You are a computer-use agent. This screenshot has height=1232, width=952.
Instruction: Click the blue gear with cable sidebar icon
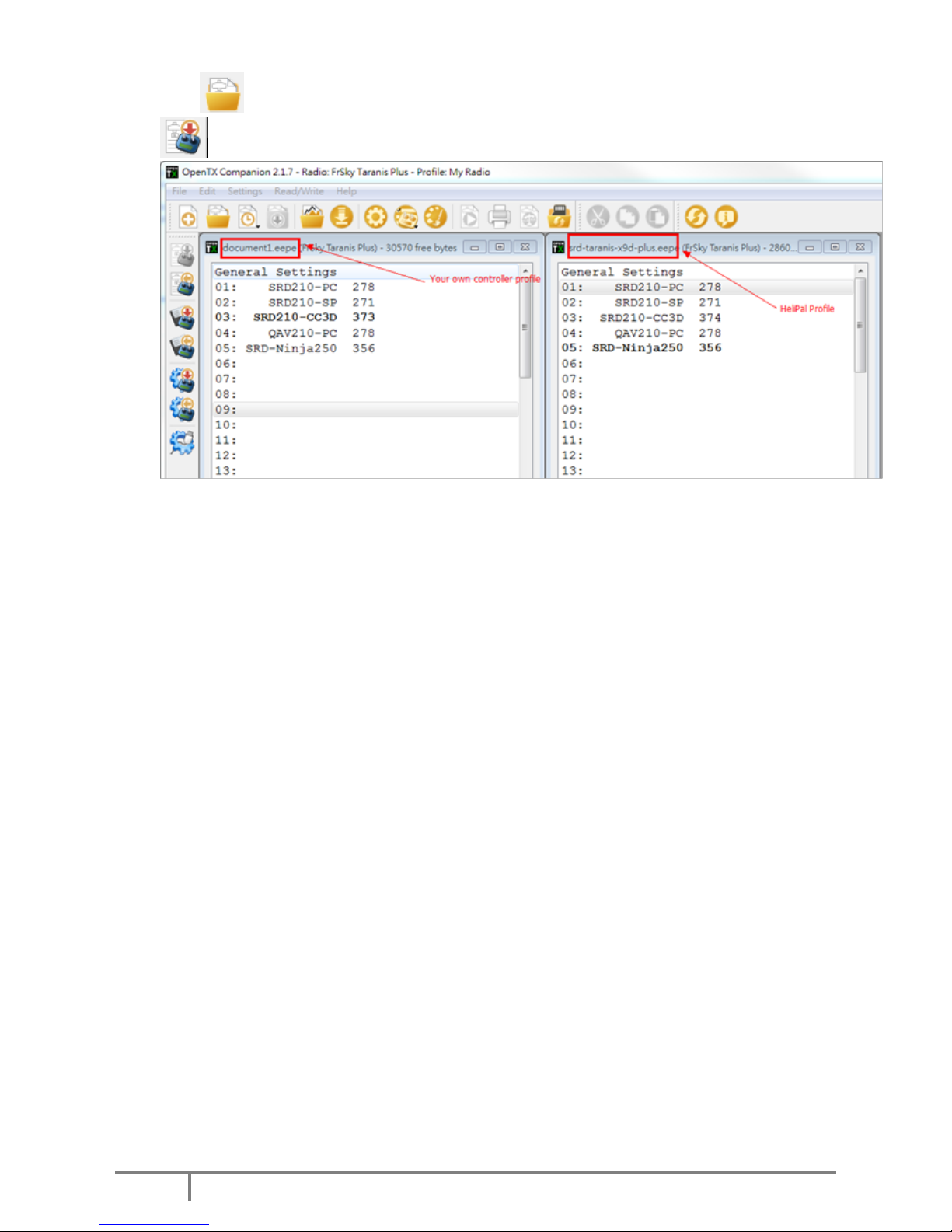183,442
